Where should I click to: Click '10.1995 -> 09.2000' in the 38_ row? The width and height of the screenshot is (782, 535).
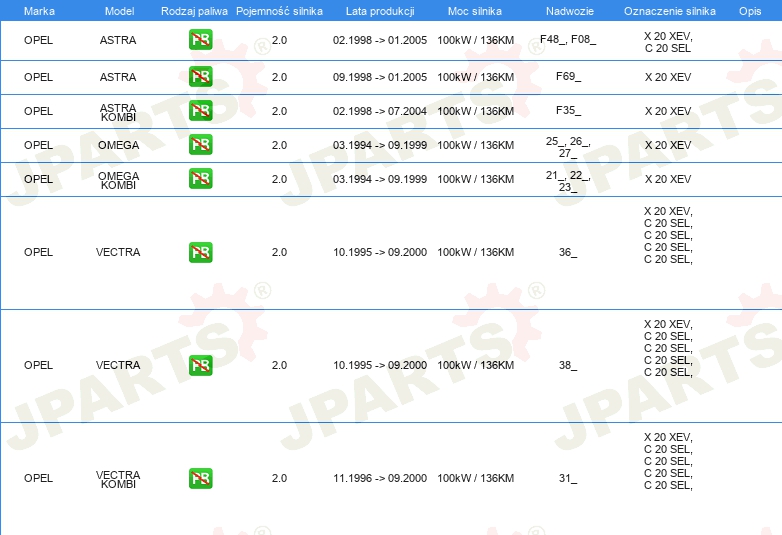[x=380, y=365]
